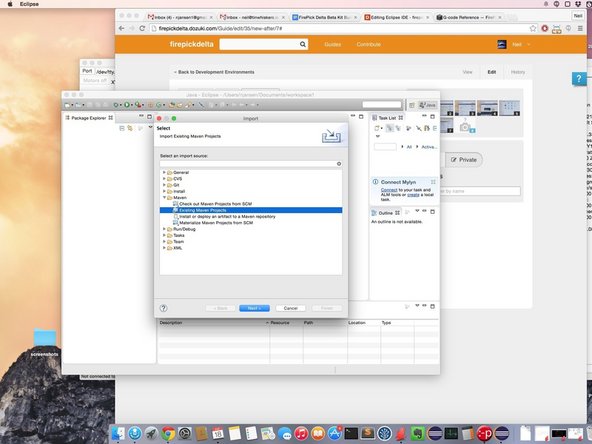Viewport: 592px width, 444px height.
Task: Select Materialize Maven Projects from SCM
Action: coord(216,223)
